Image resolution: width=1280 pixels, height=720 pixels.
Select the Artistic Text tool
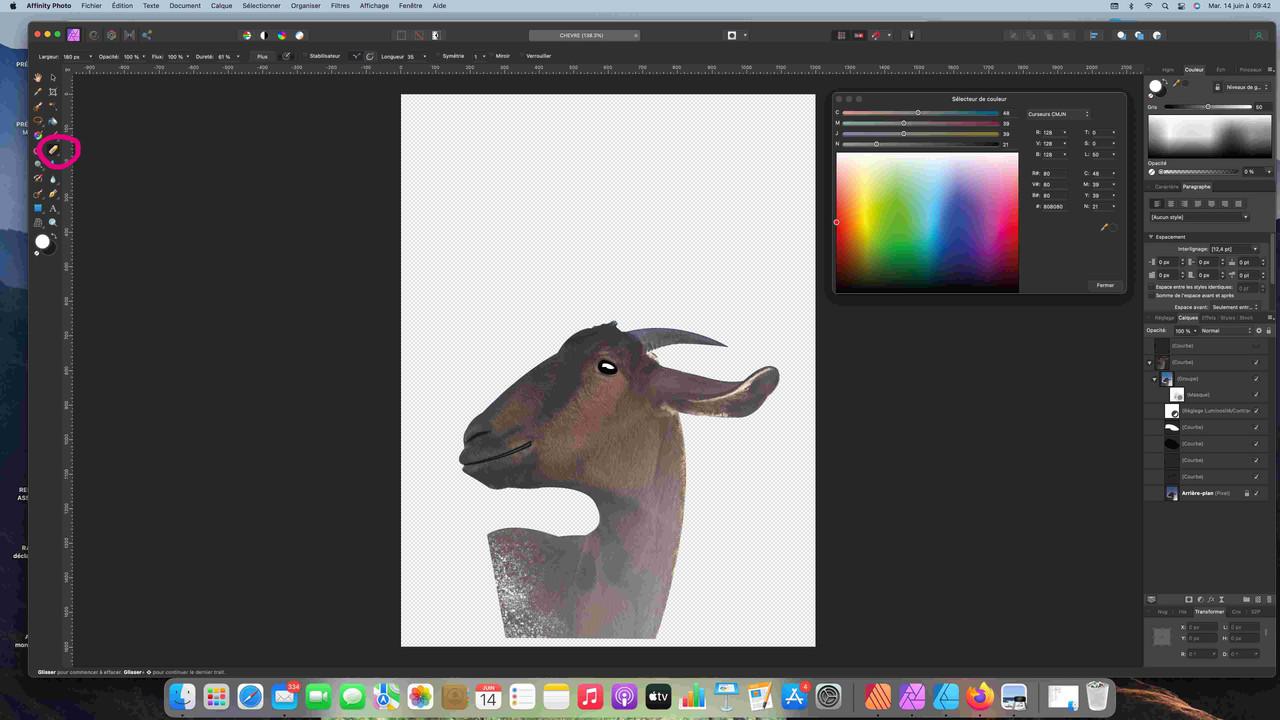53,208
